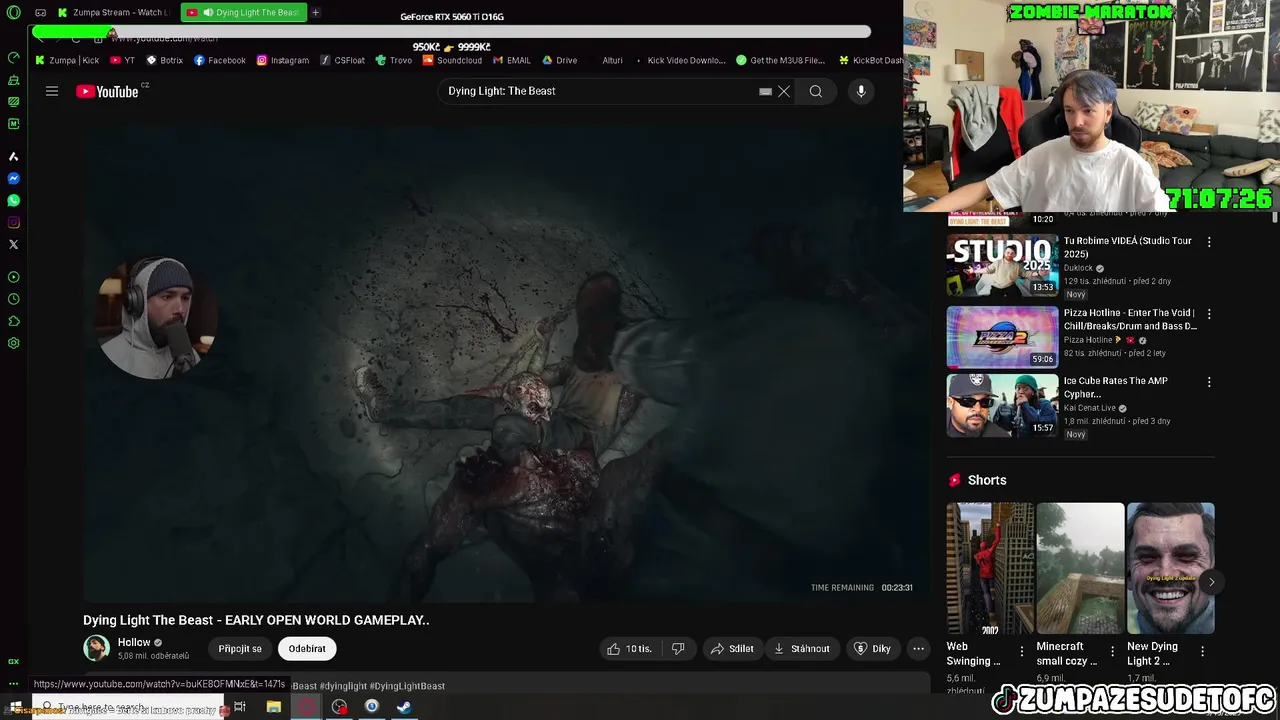Open Task View on the taskbar
The height and width of the screenshot is (720, 1280).
coord(240,707)
